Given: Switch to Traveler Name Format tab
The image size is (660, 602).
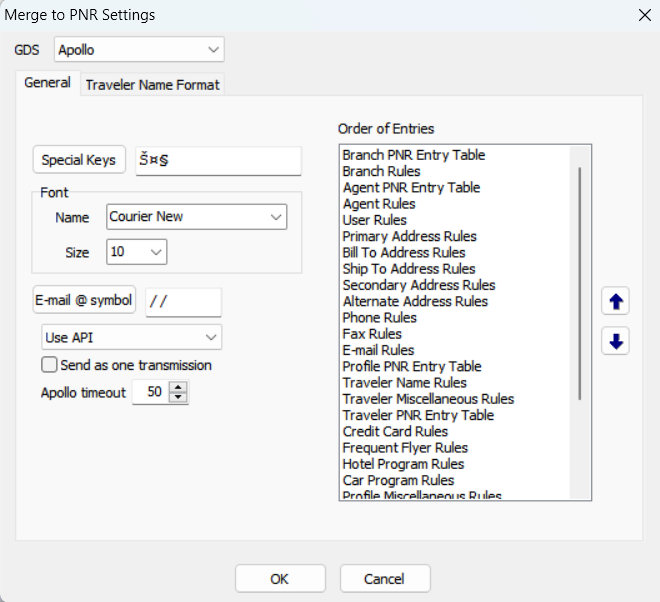Looking at the screenshot, I should (152, 85).
